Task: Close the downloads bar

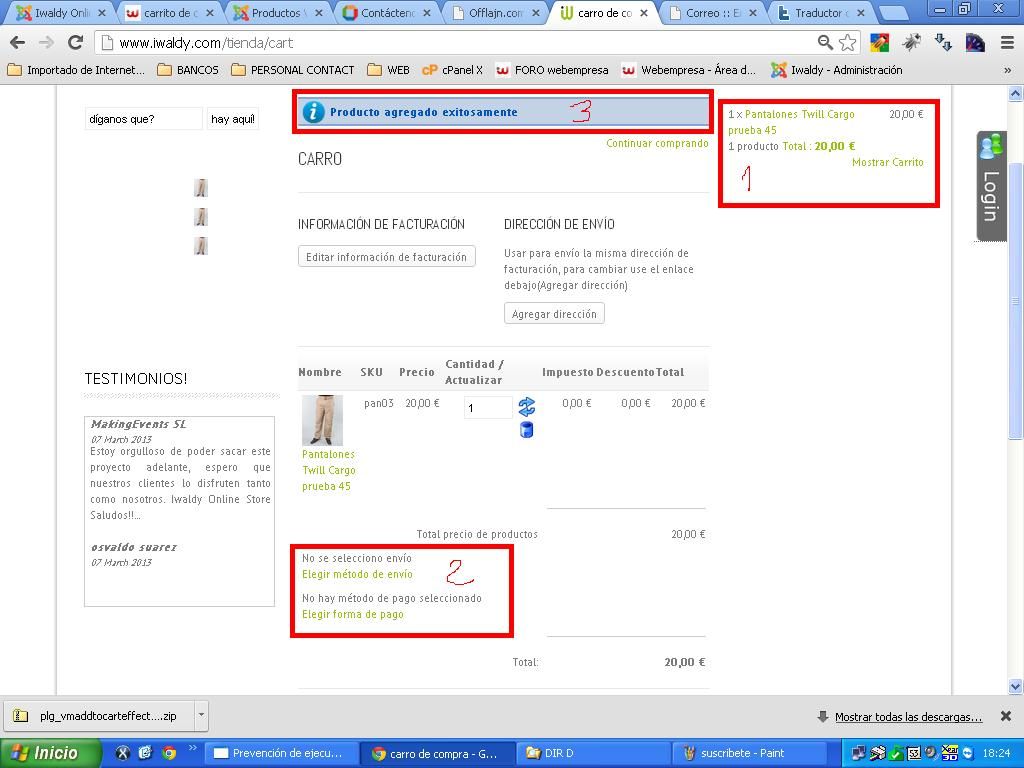Action: pos(1006,716)
